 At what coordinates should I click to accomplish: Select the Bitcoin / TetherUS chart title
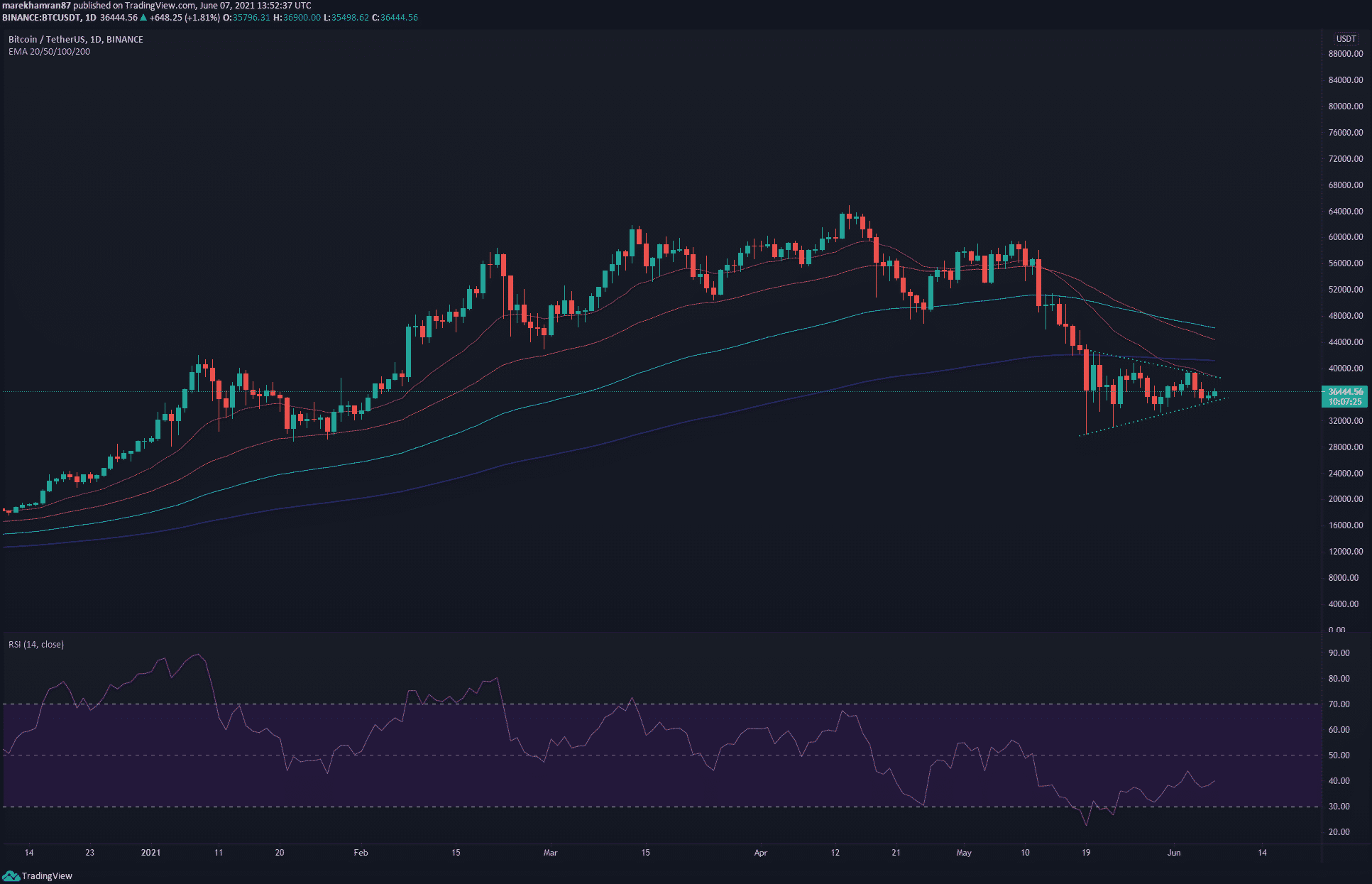(75, 39)
